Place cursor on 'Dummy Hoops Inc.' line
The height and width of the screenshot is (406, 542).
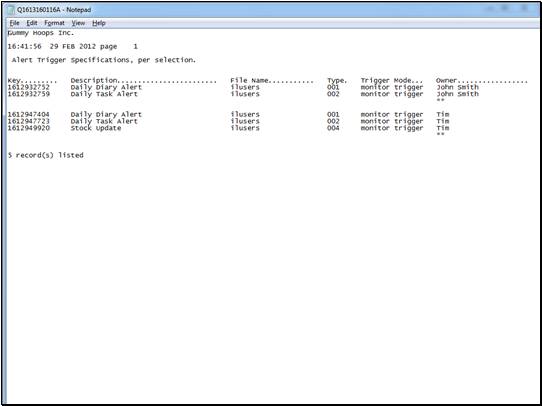[41, 33]
